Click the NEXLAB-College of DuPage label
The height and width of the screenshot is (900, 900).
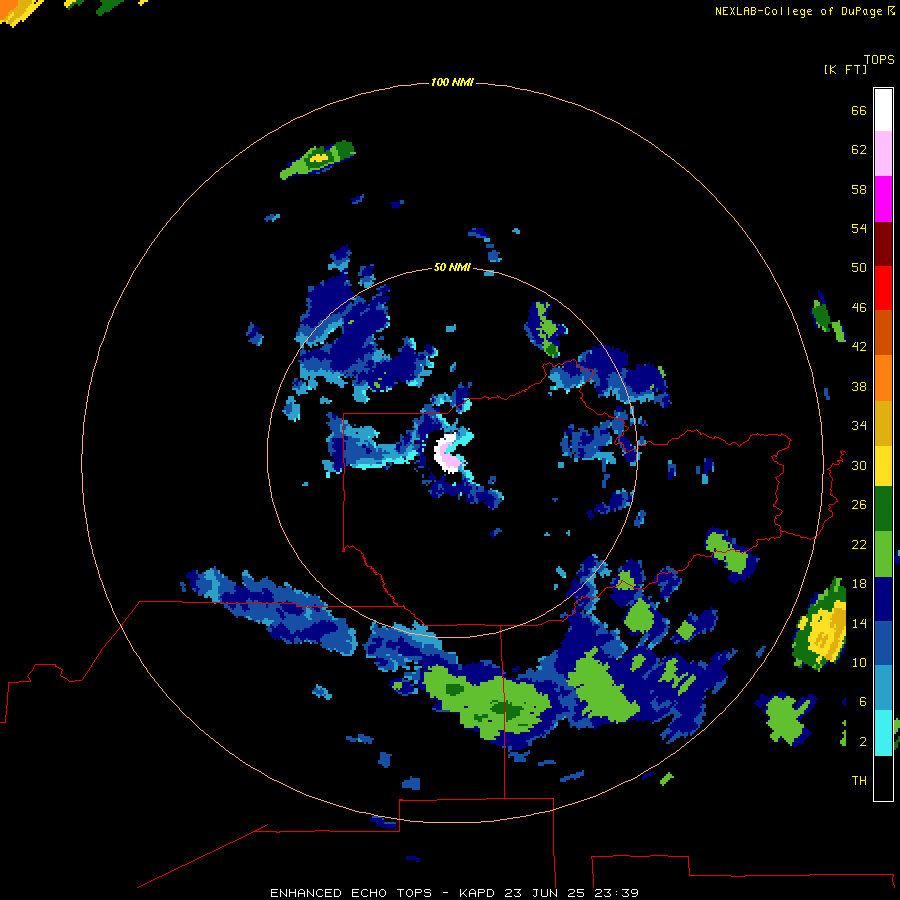804,11
